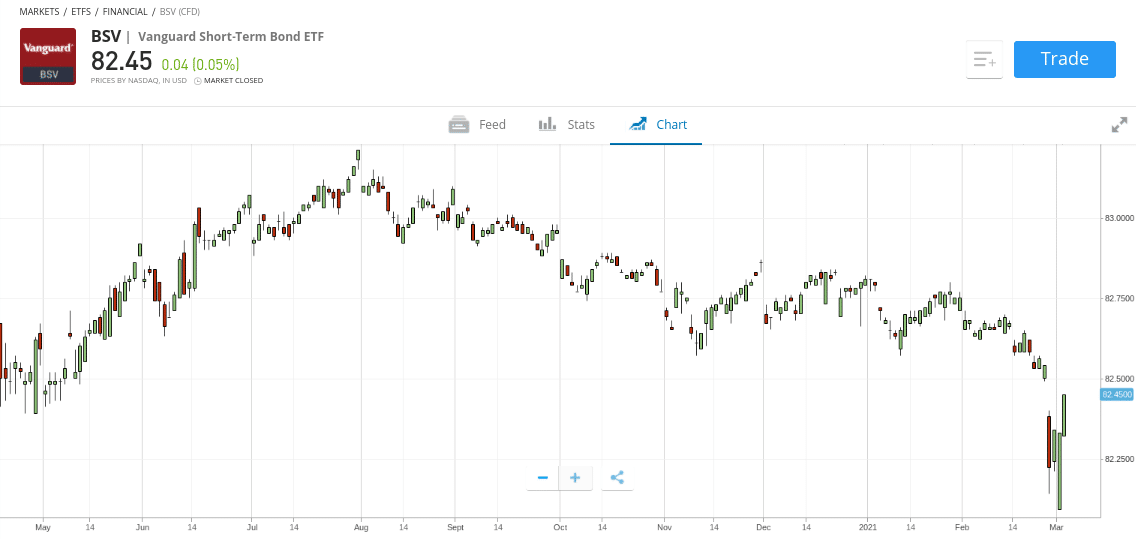1136x539 pixels.
Task: Click the 82.4500 current price label
Action: click(x=1116, y=395)
